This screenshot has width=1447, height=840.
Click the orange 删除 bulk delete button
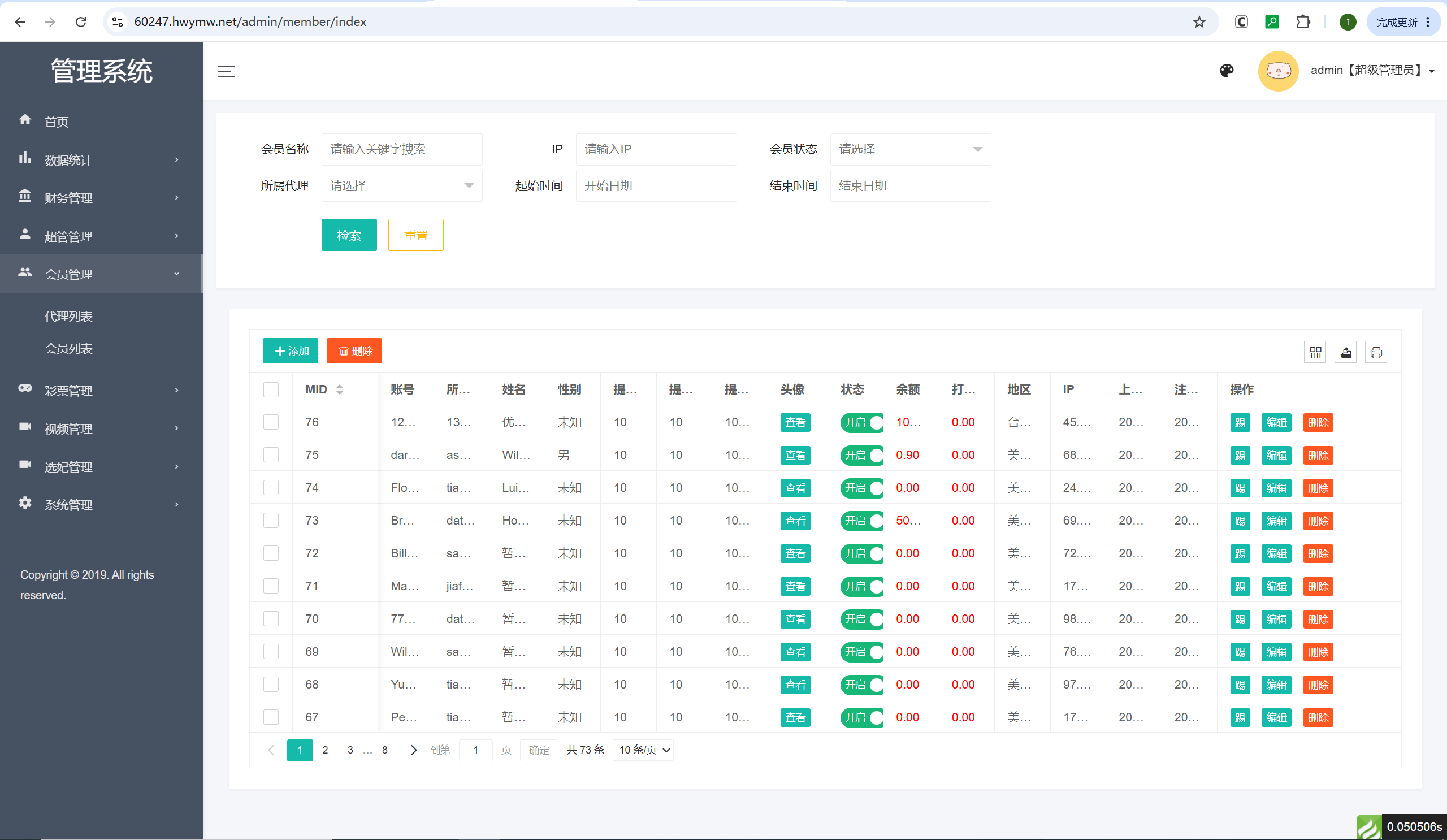coord(354,351)
